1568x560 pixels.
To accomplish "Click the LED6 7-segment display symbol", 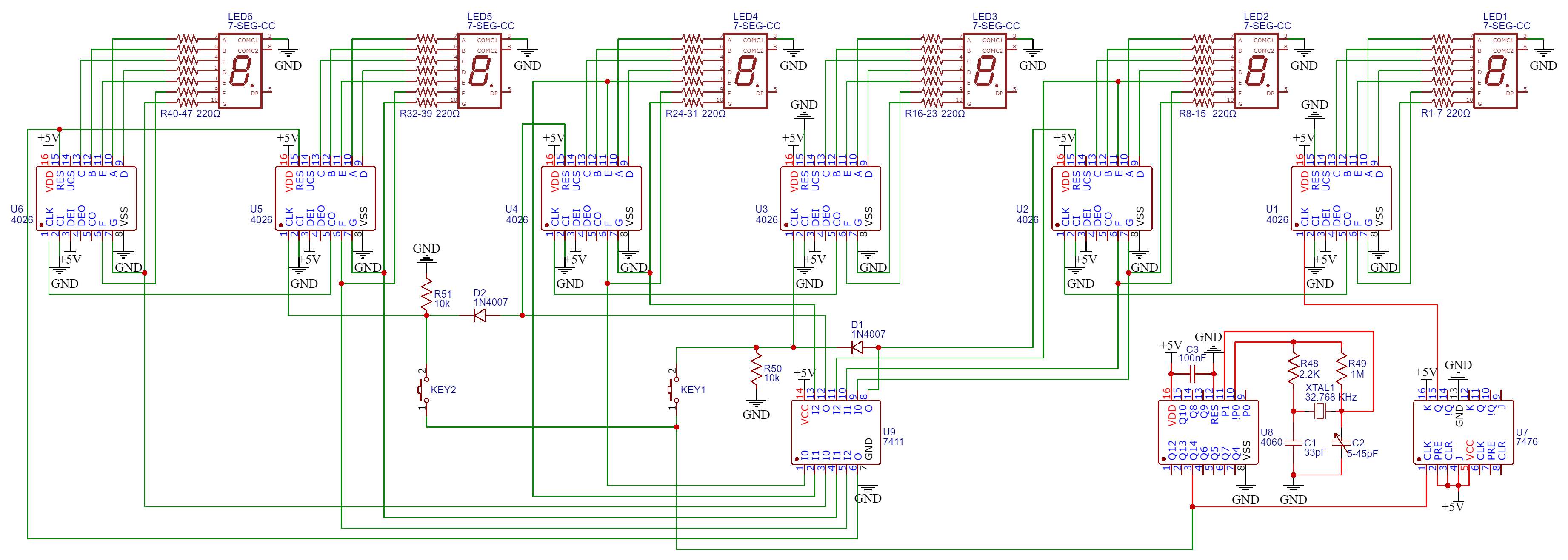I will (240, 70).
